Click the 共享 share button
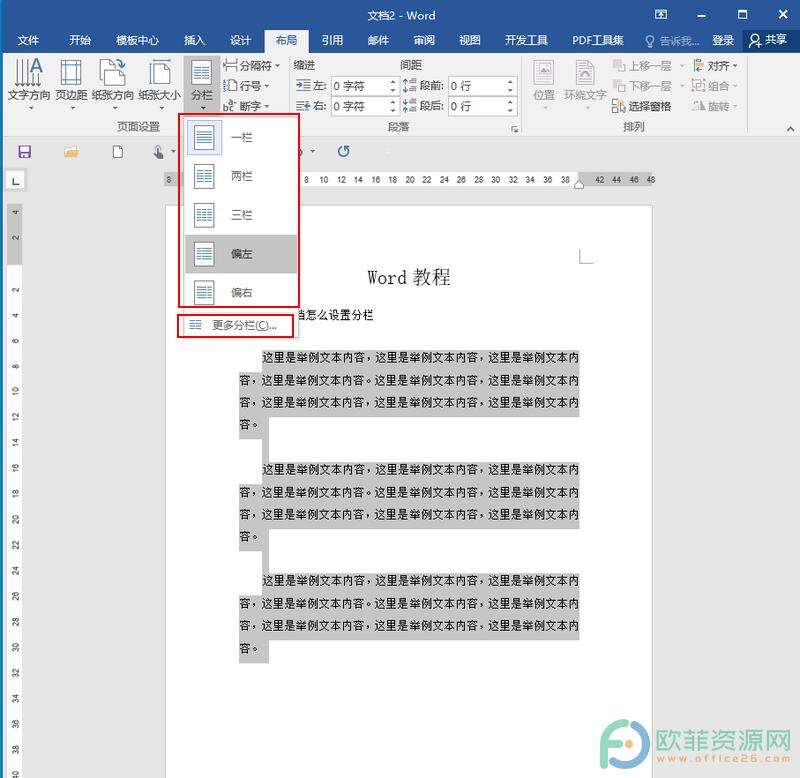This screenshot has height=778, width=800. [x=768, y=40]
